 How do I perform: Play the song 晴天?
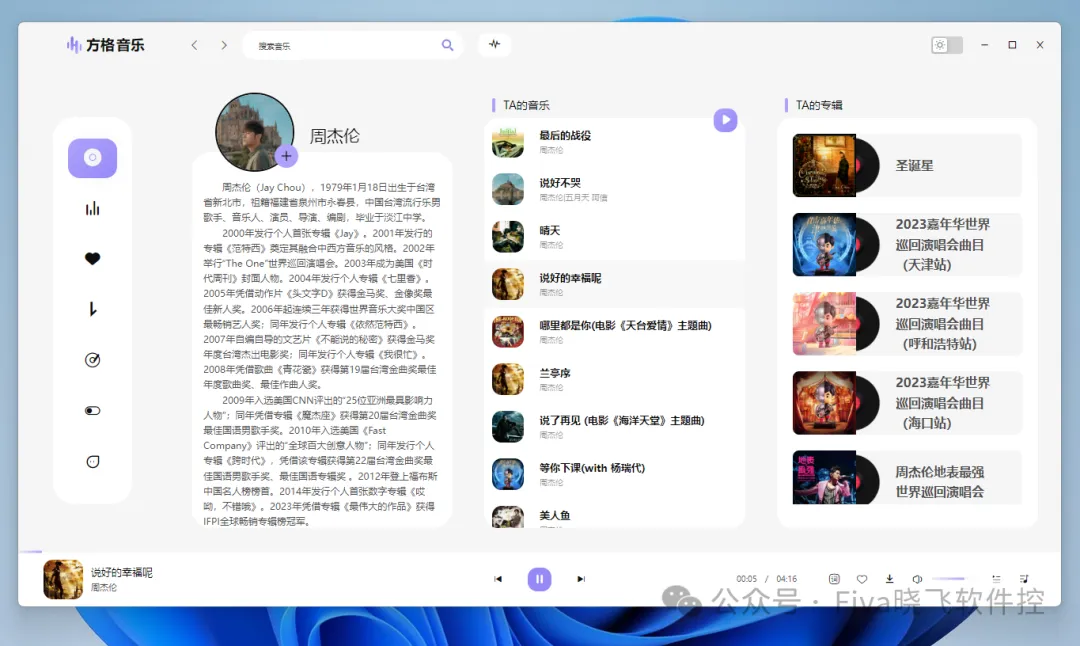point(614,237)
